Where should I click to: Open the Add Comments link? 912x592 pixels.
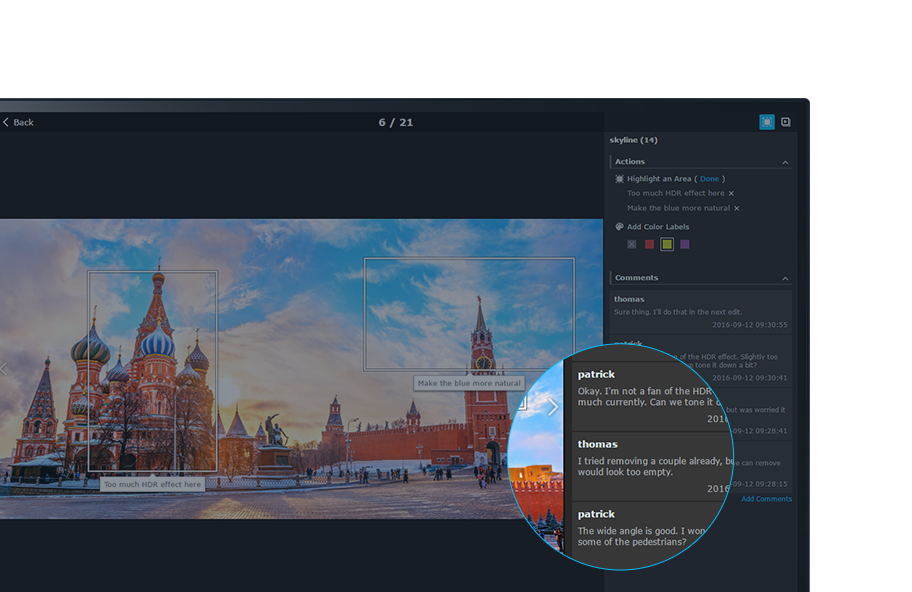click(x=766, y=499)
